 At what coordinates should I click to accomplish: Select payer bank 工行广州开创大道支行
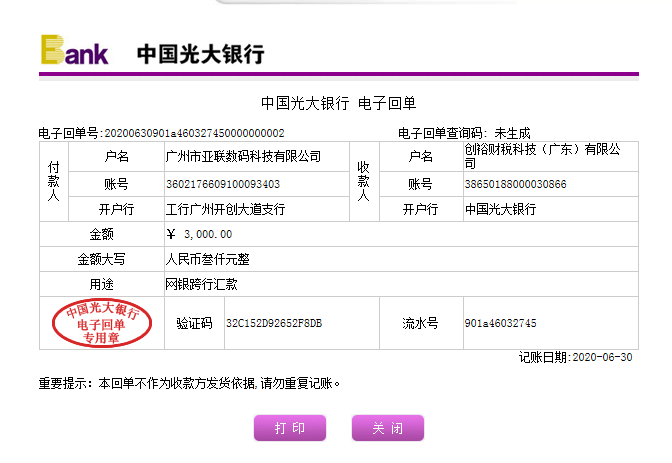pyautogui.click(x=225, y=209)
